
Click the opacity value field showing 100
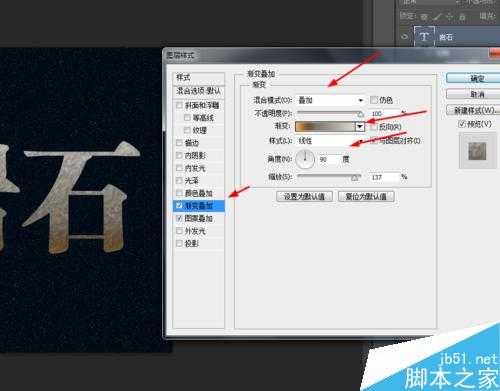point(384,114)
